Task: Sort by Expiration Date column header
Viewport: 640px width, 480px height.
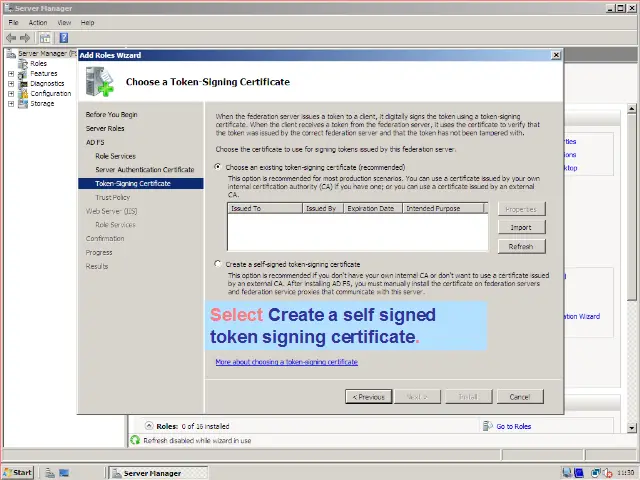Action: 373,208
